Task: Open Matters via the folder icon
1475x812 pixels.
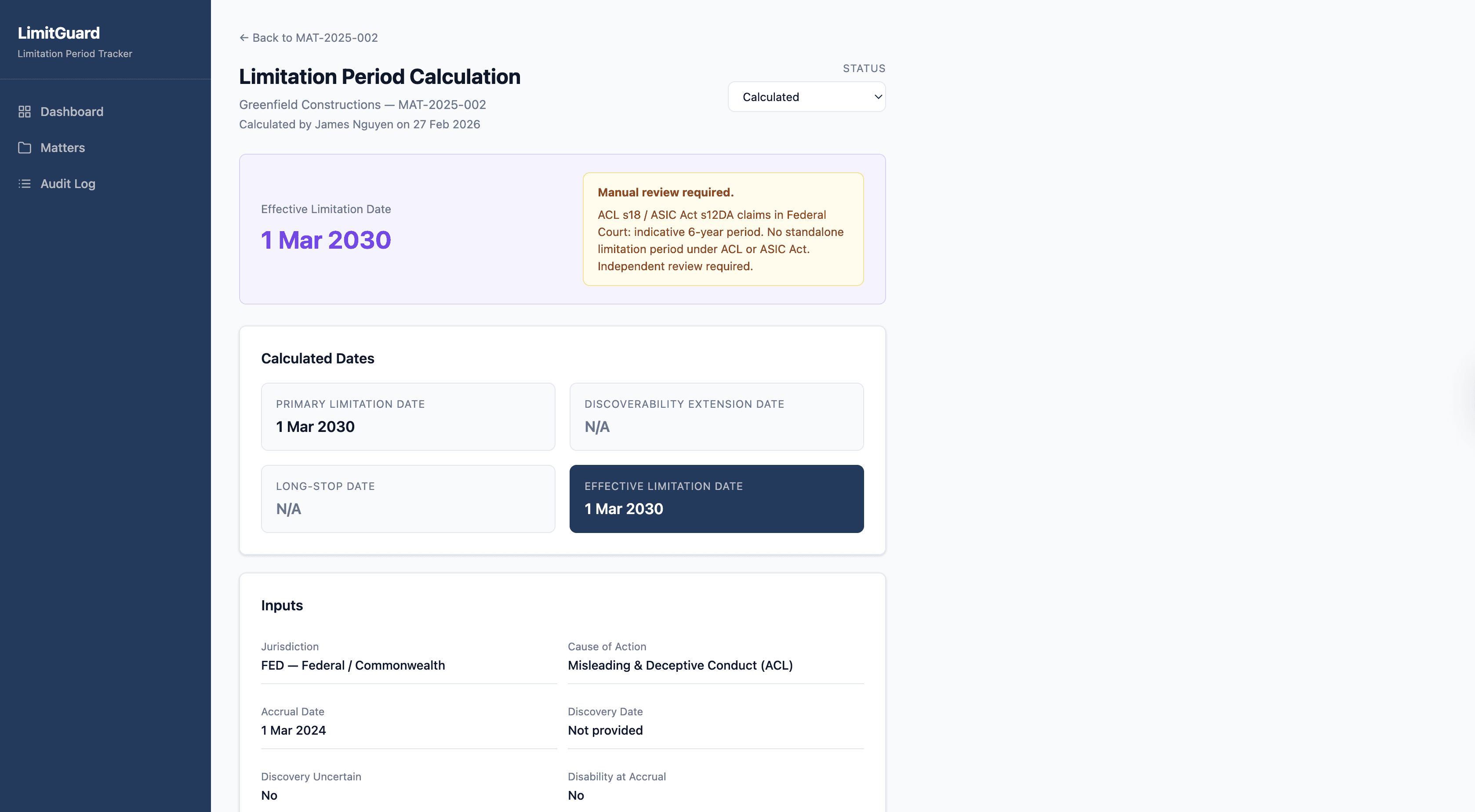Action: pos(25,147)
